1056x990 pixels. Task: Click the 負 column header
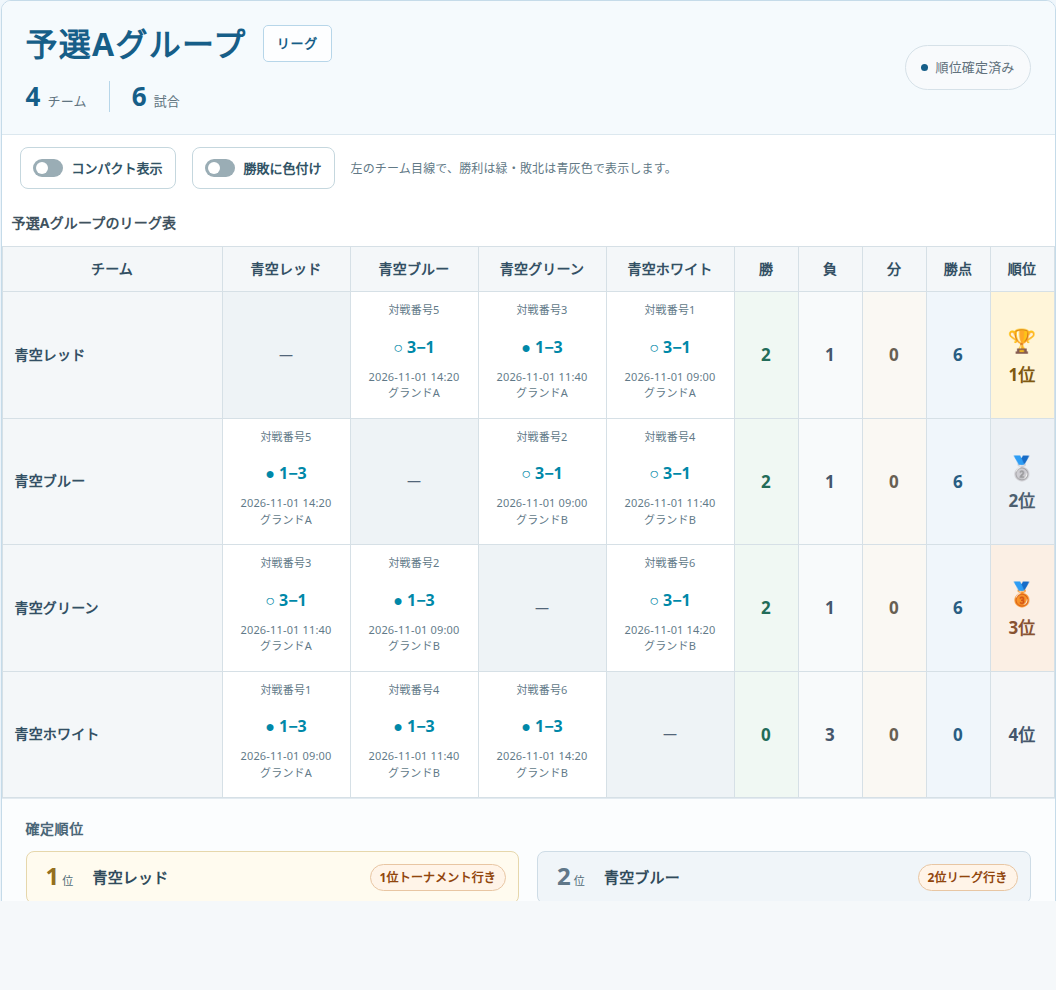coord(830,269)
